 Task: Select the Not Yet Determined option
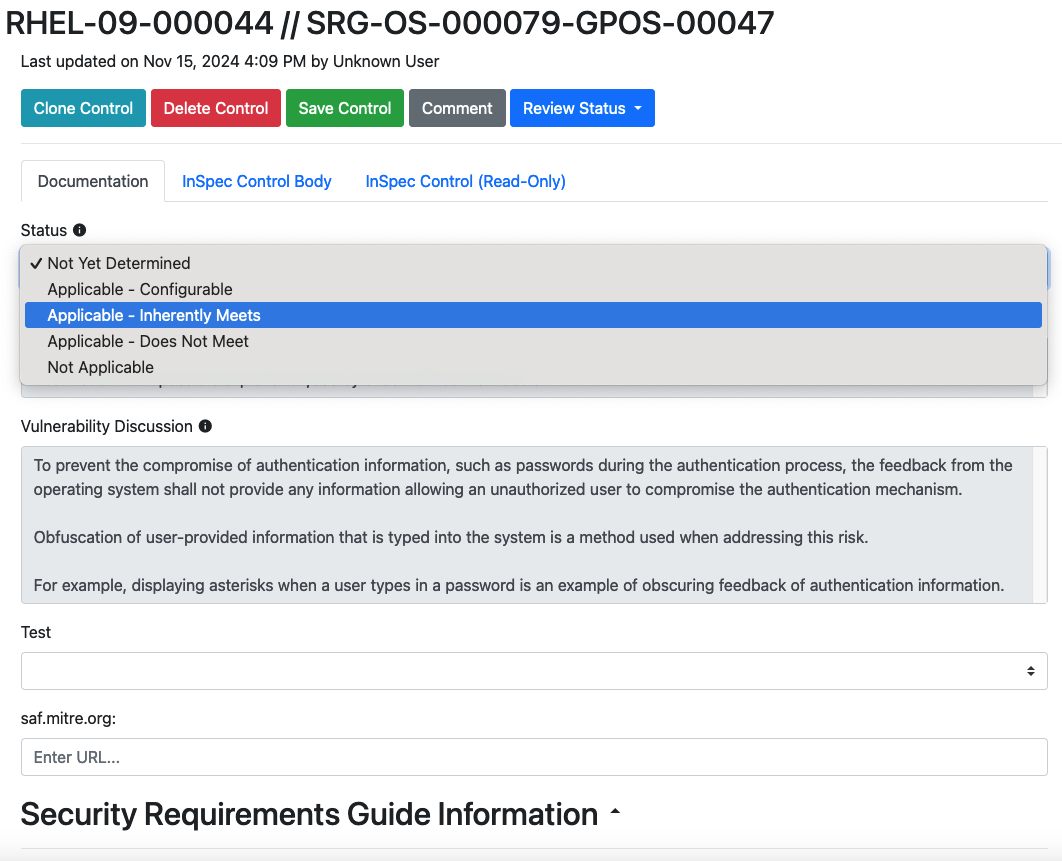(x=119, y=263)
